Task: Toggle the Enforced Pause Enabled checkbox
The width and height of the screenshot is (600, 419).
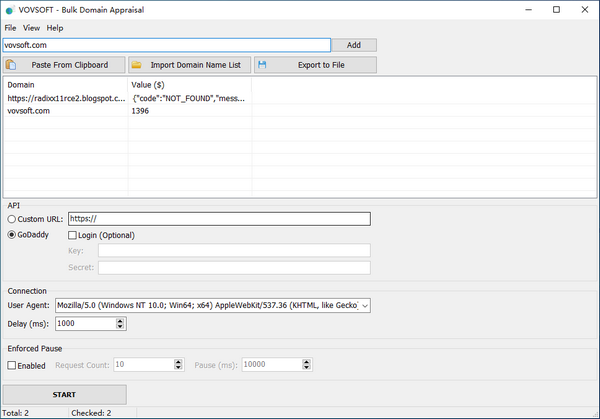Action: point(12,365)
